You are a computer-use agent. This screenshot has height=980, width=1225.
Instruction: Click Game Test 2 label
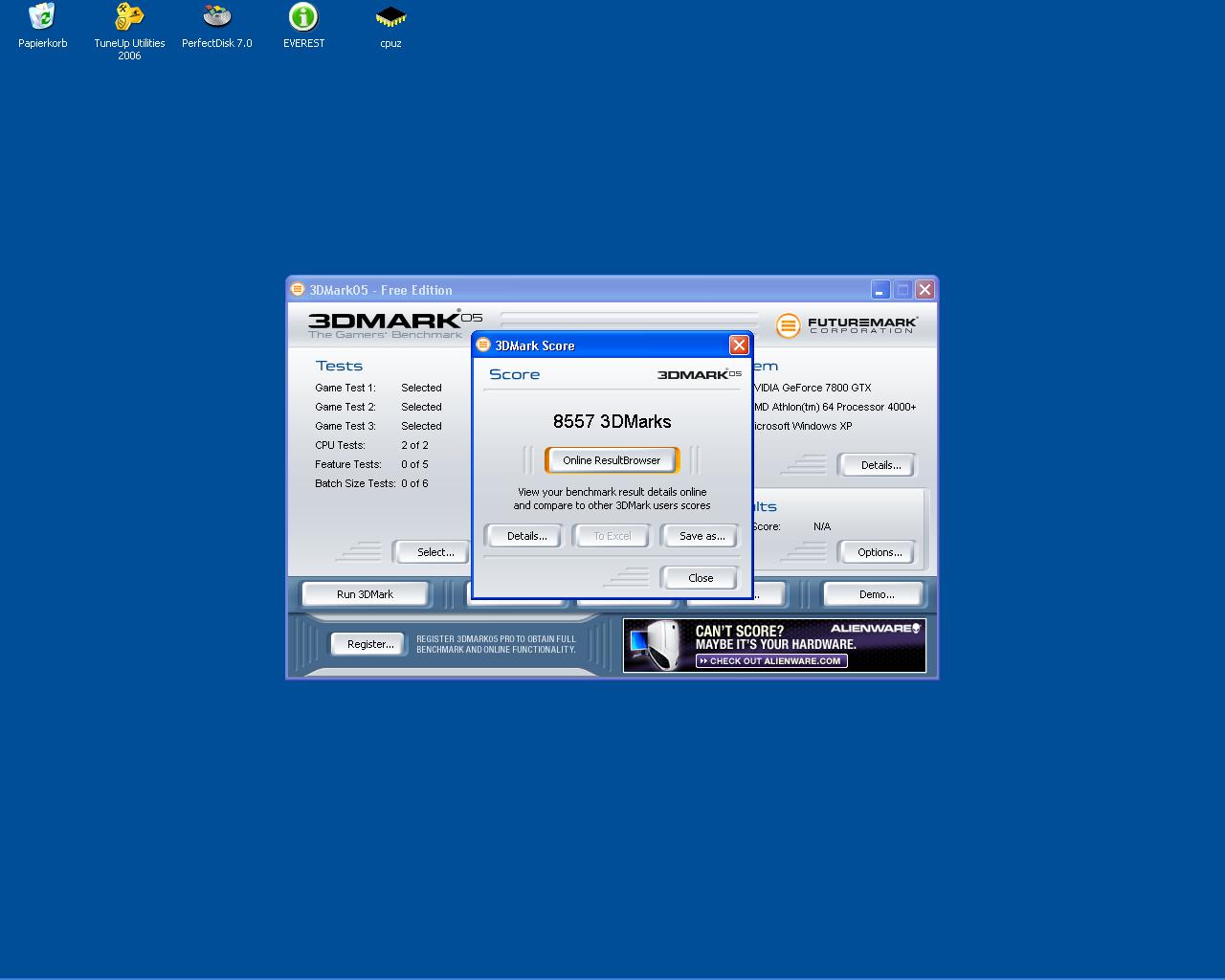(345, 407)
